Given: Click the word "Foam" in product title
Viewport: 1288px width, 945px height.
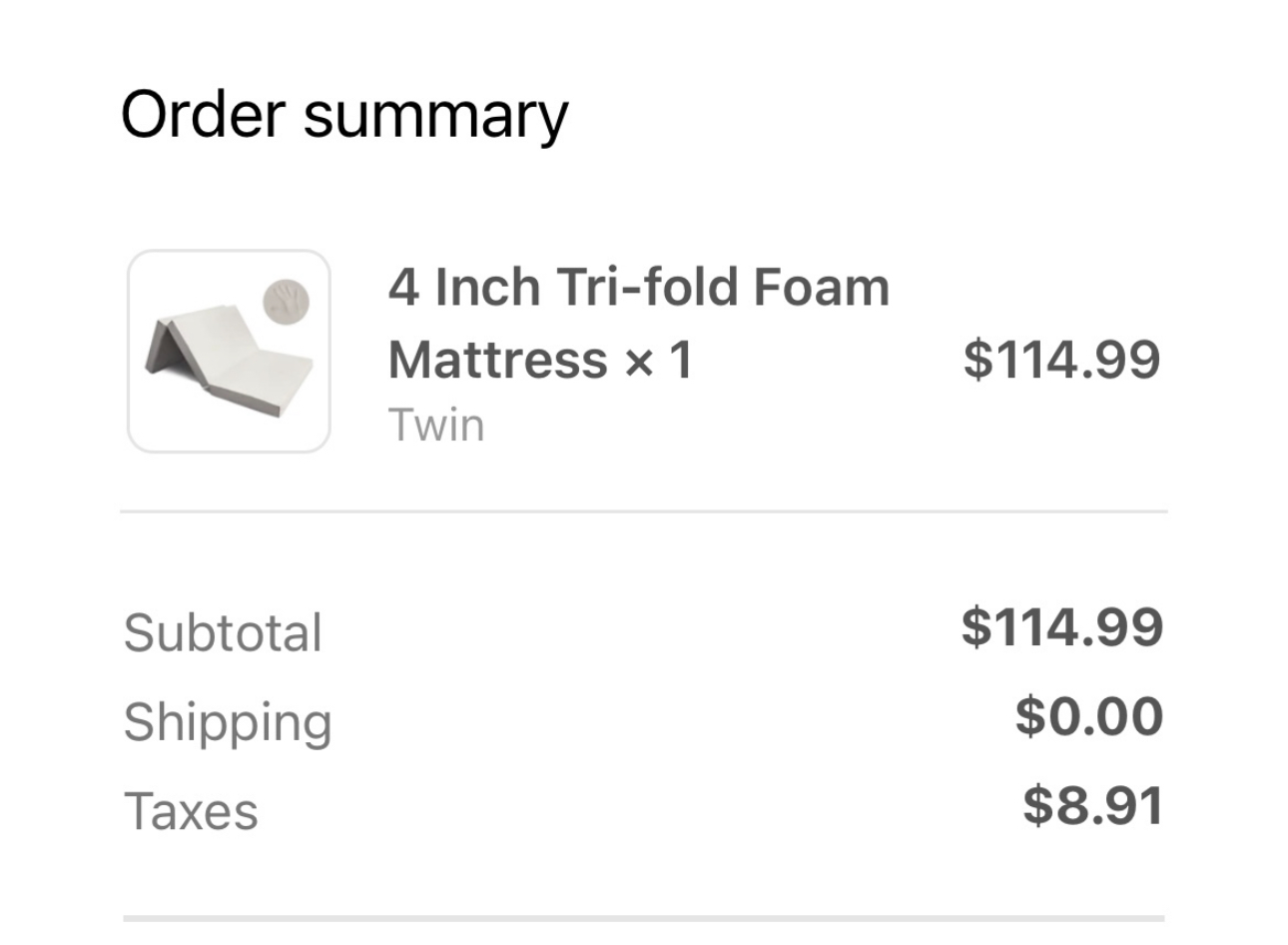Looking at the screenshot, I should 821,288.
